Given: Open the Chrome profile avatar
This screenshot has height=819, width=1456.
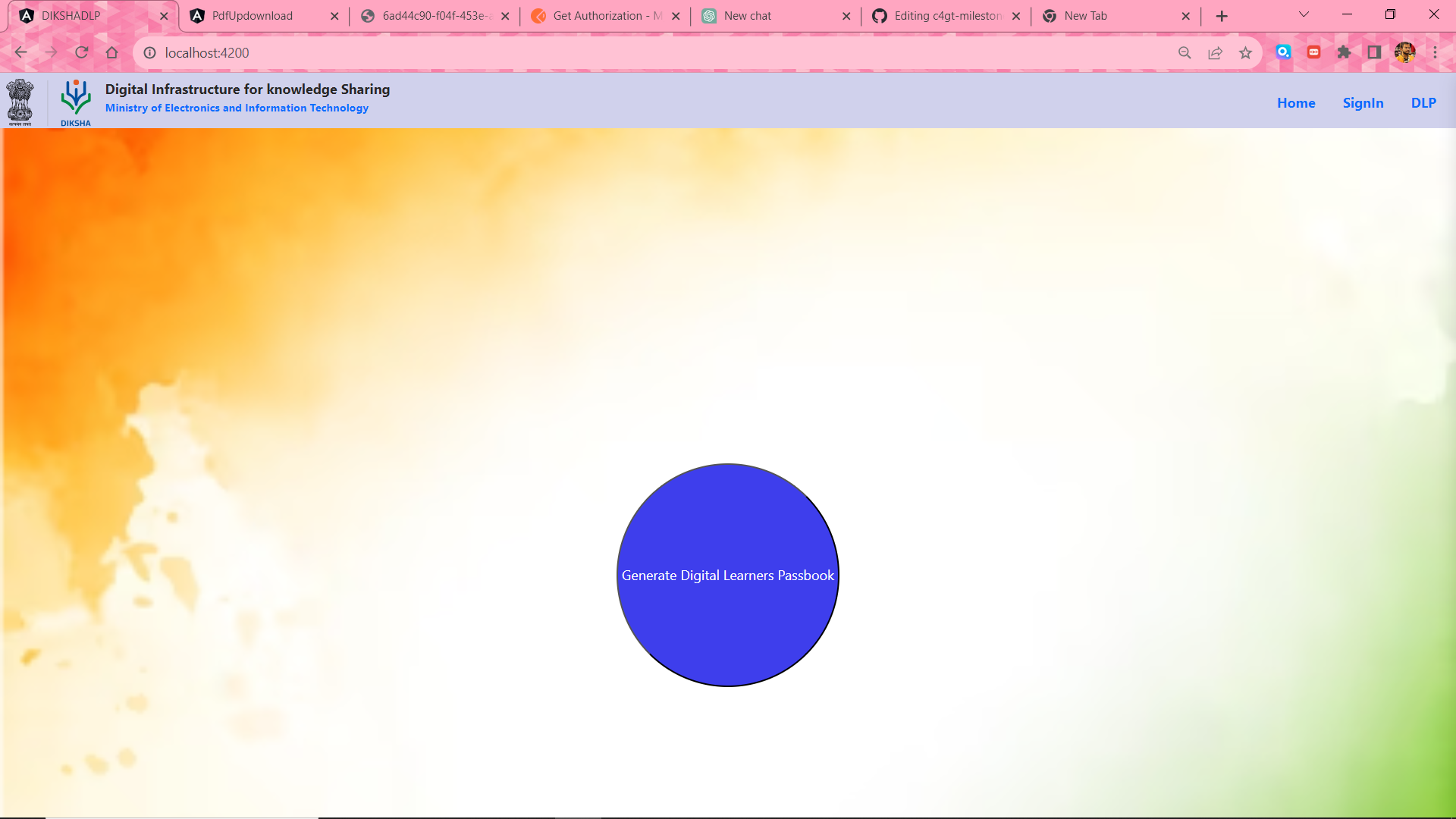Looking at the screenshot, I should click(1404, 52).
